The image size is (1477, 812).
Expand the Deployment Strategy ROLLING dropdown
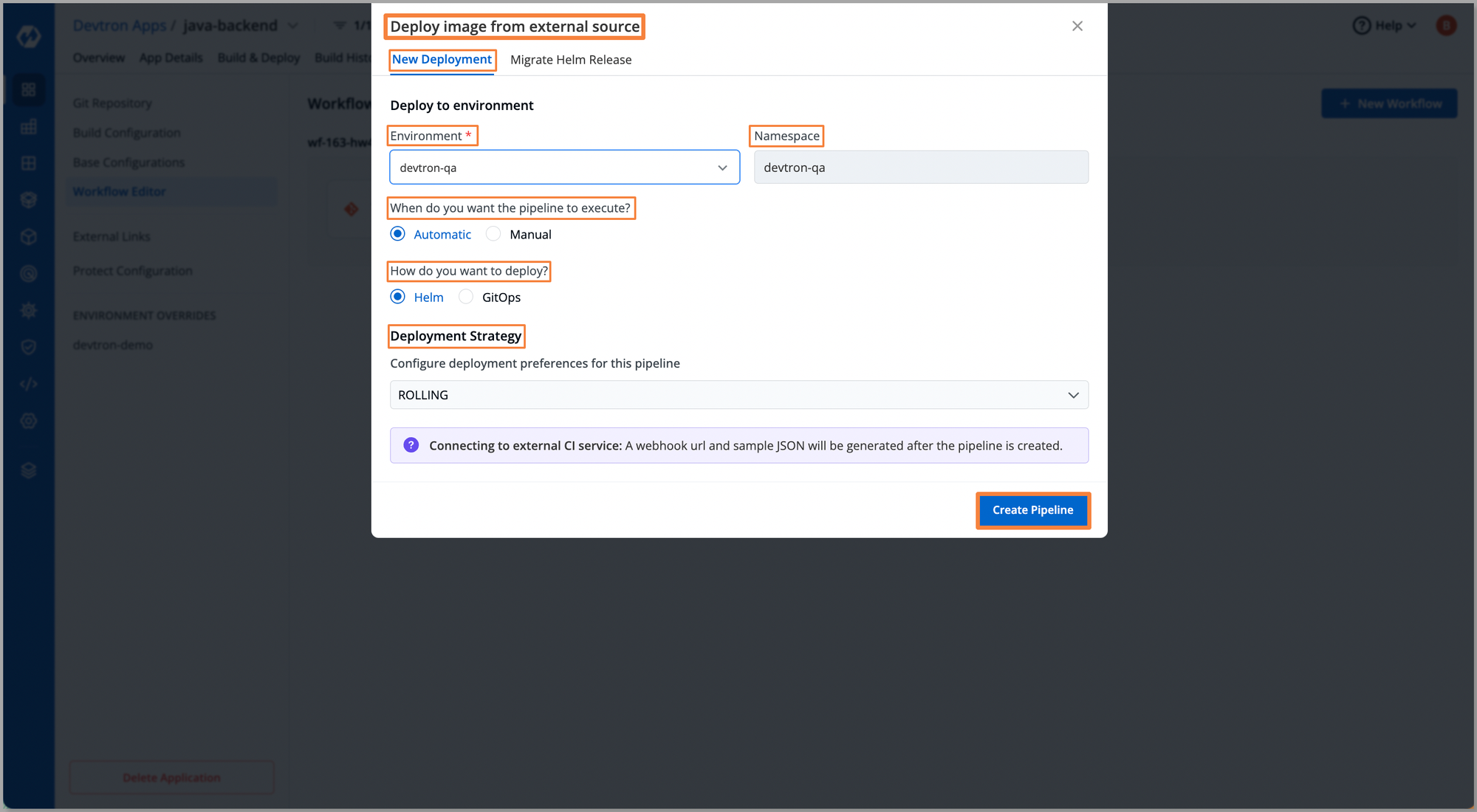click(1074, 394)
